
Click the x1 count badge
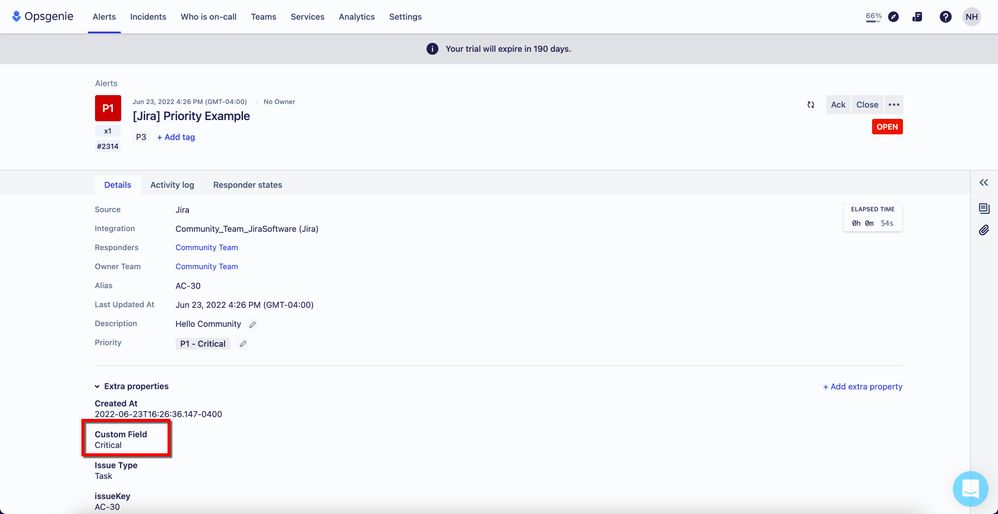tap(108, 131)
